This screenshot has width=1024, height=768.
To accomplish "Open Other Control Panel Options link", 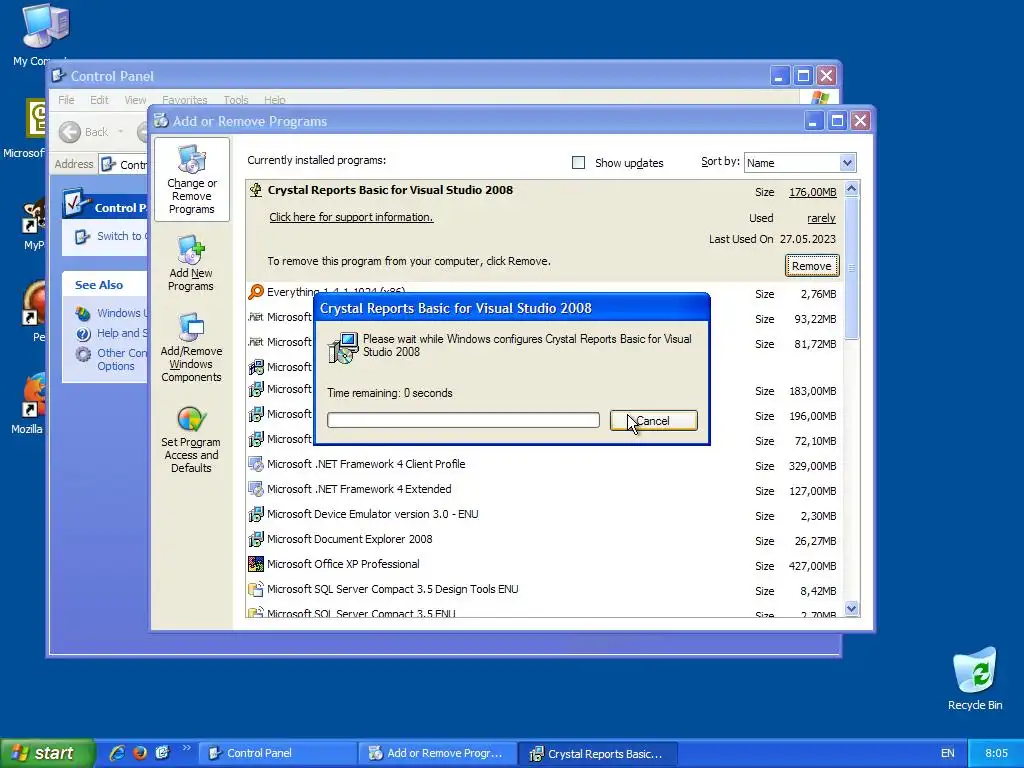I will (x=121, y=359).
